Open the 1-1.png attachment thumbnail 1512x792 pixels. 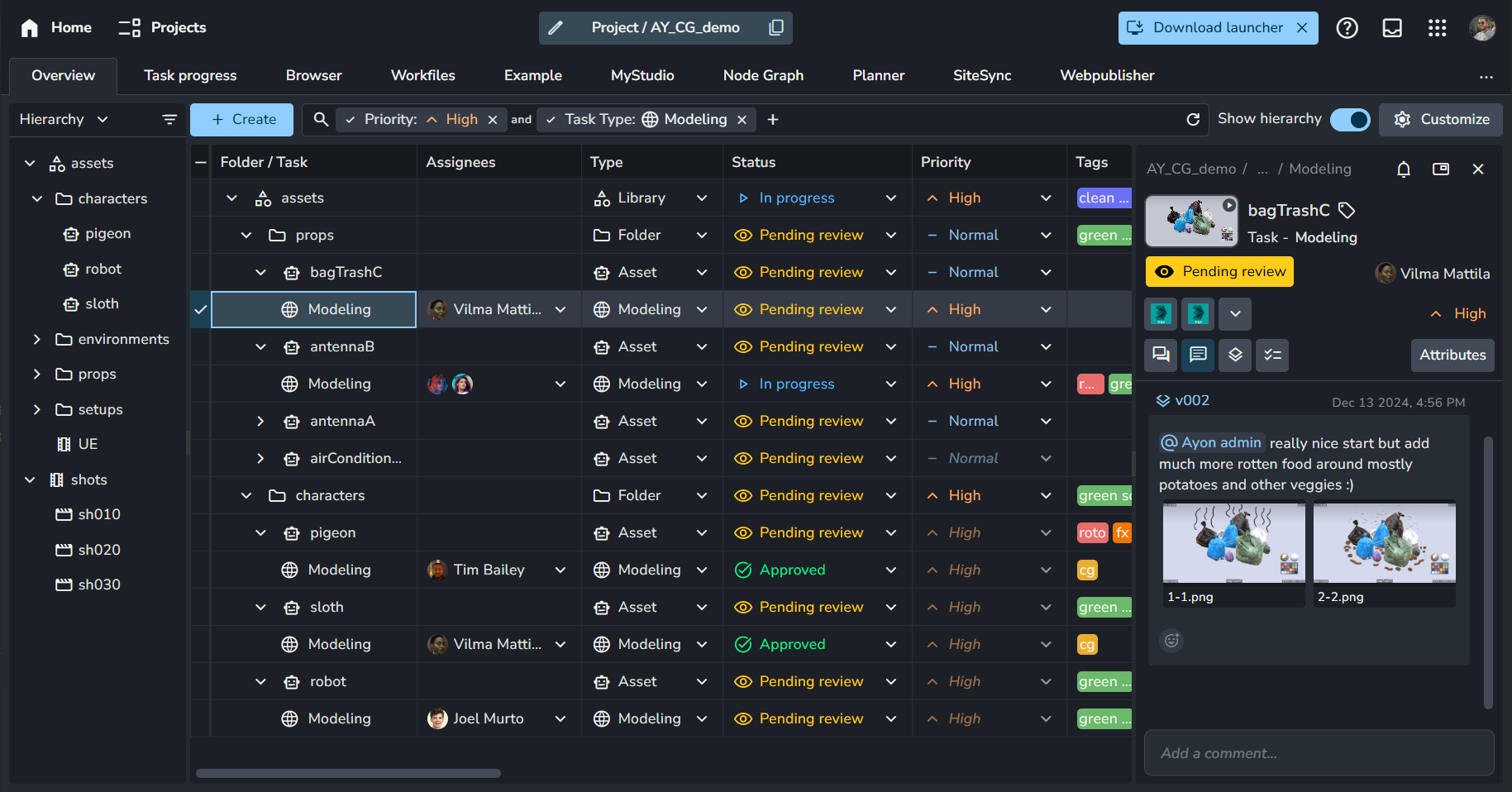[x=1233, y=543]
